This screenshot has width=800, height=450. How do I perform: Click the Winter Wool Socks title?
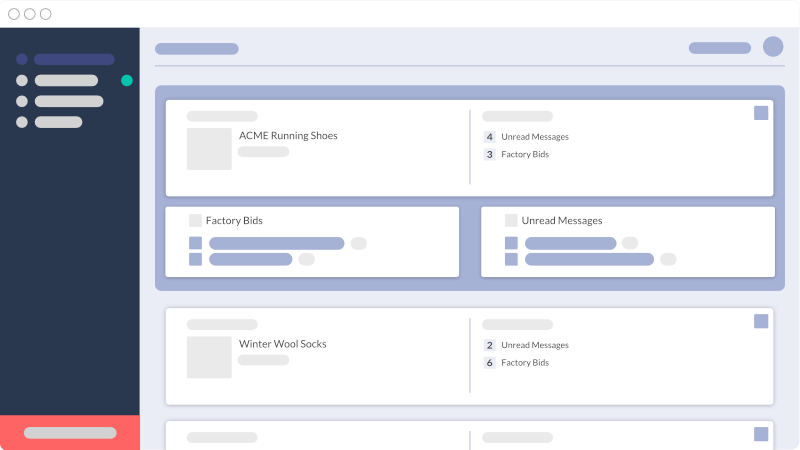[283, 344]
